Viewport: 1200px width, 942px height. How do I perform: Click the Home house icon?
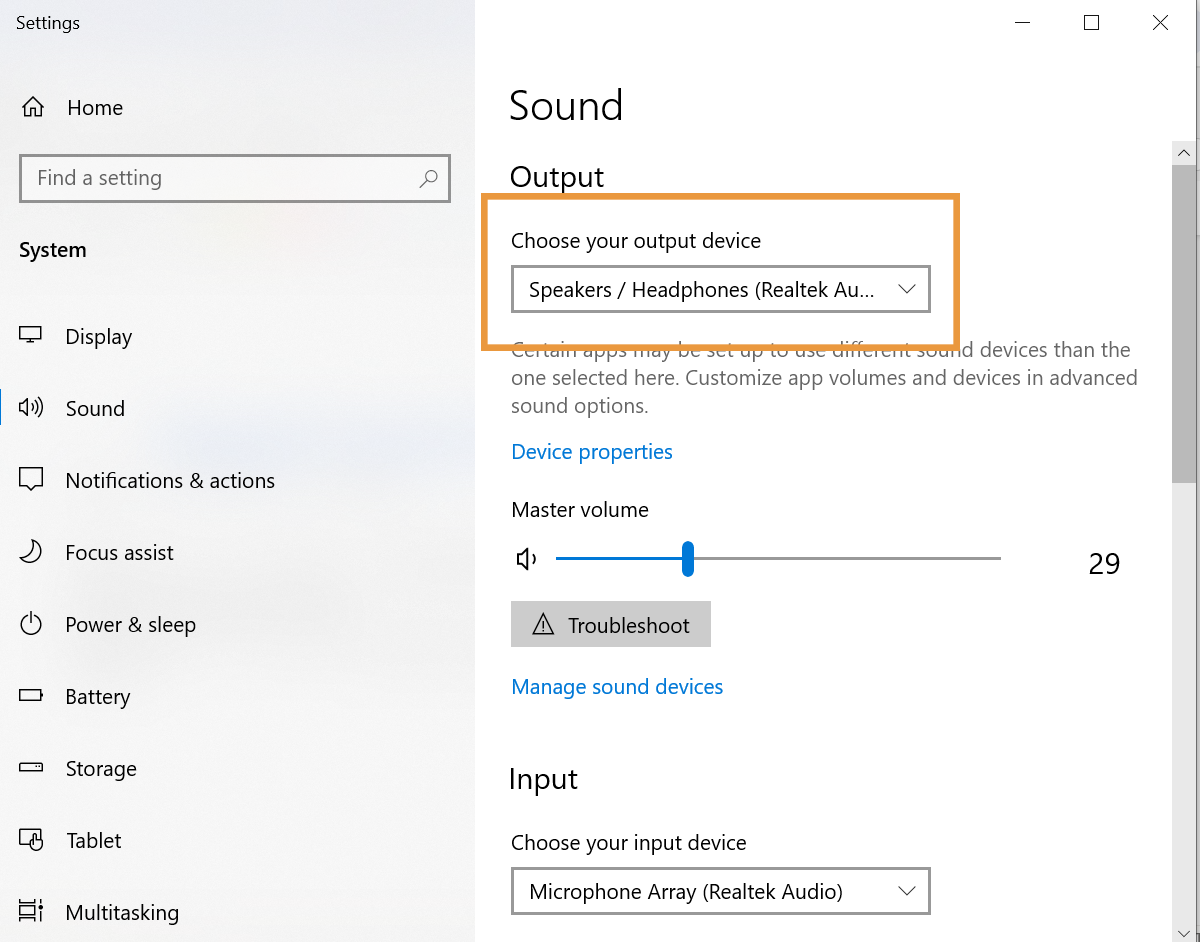[x=32, y=107]
